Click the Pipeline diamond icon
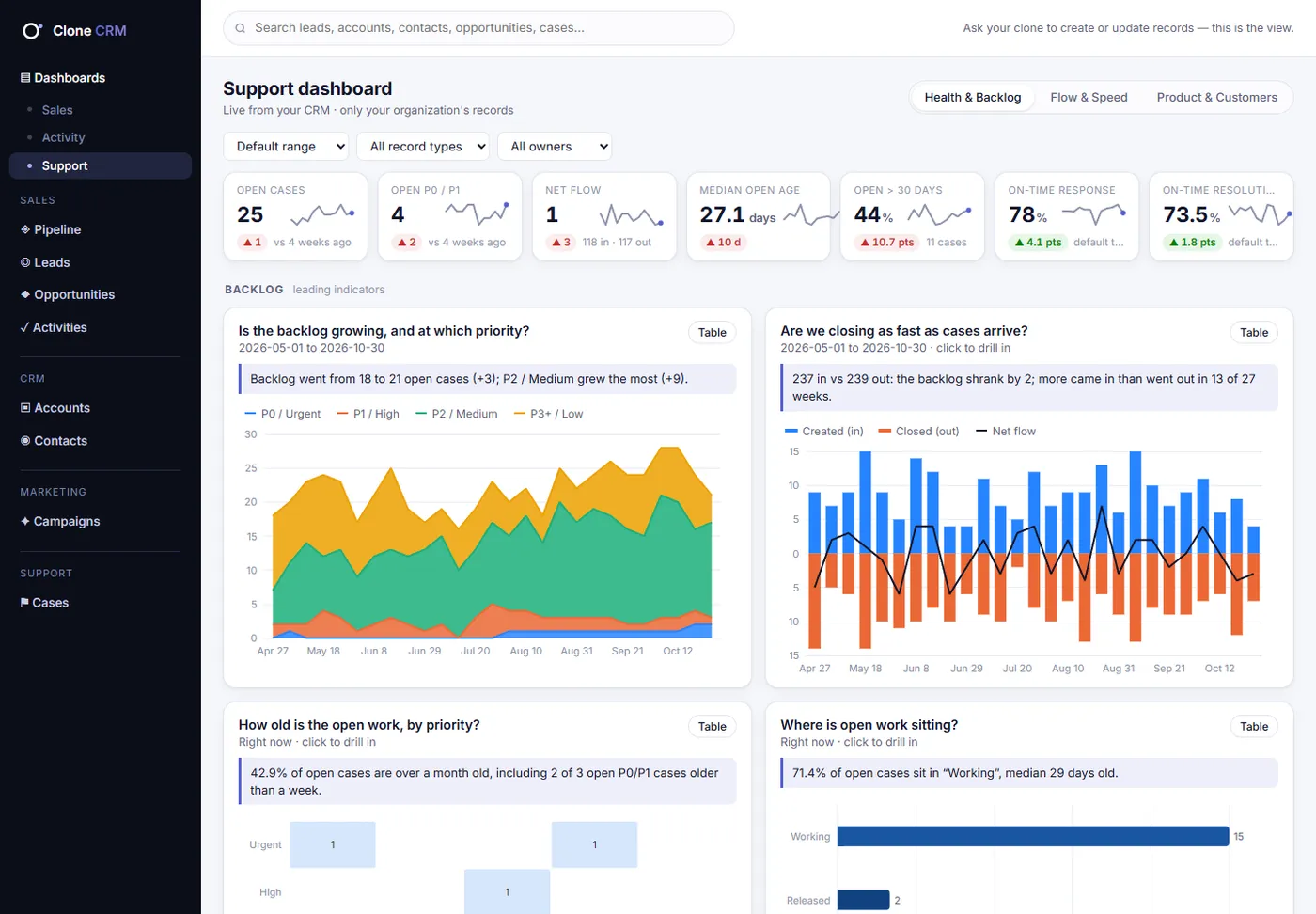The width and height of the screenshot is (1316, 914). tap(25, 229)
